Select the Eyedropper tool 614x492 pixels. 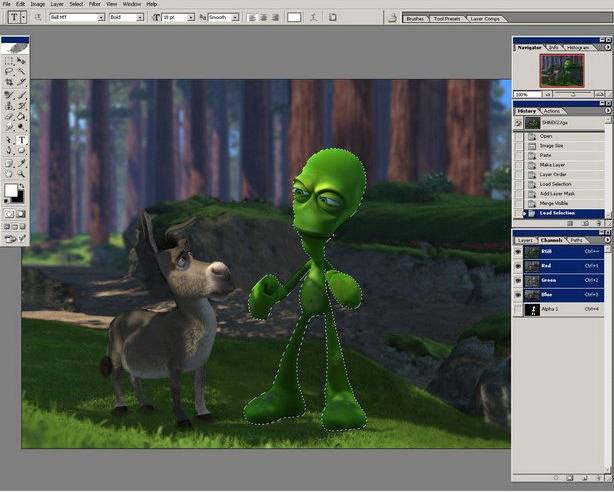point(21,163)
